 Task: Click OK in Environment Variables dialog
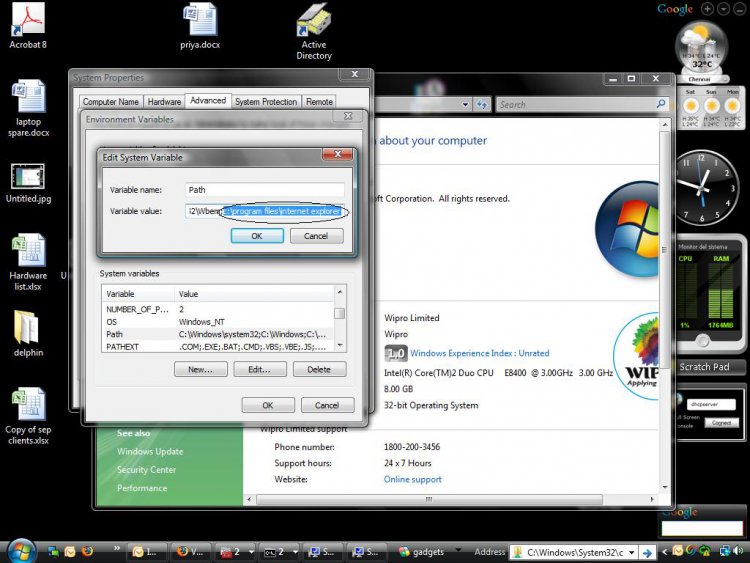[268, 405]
